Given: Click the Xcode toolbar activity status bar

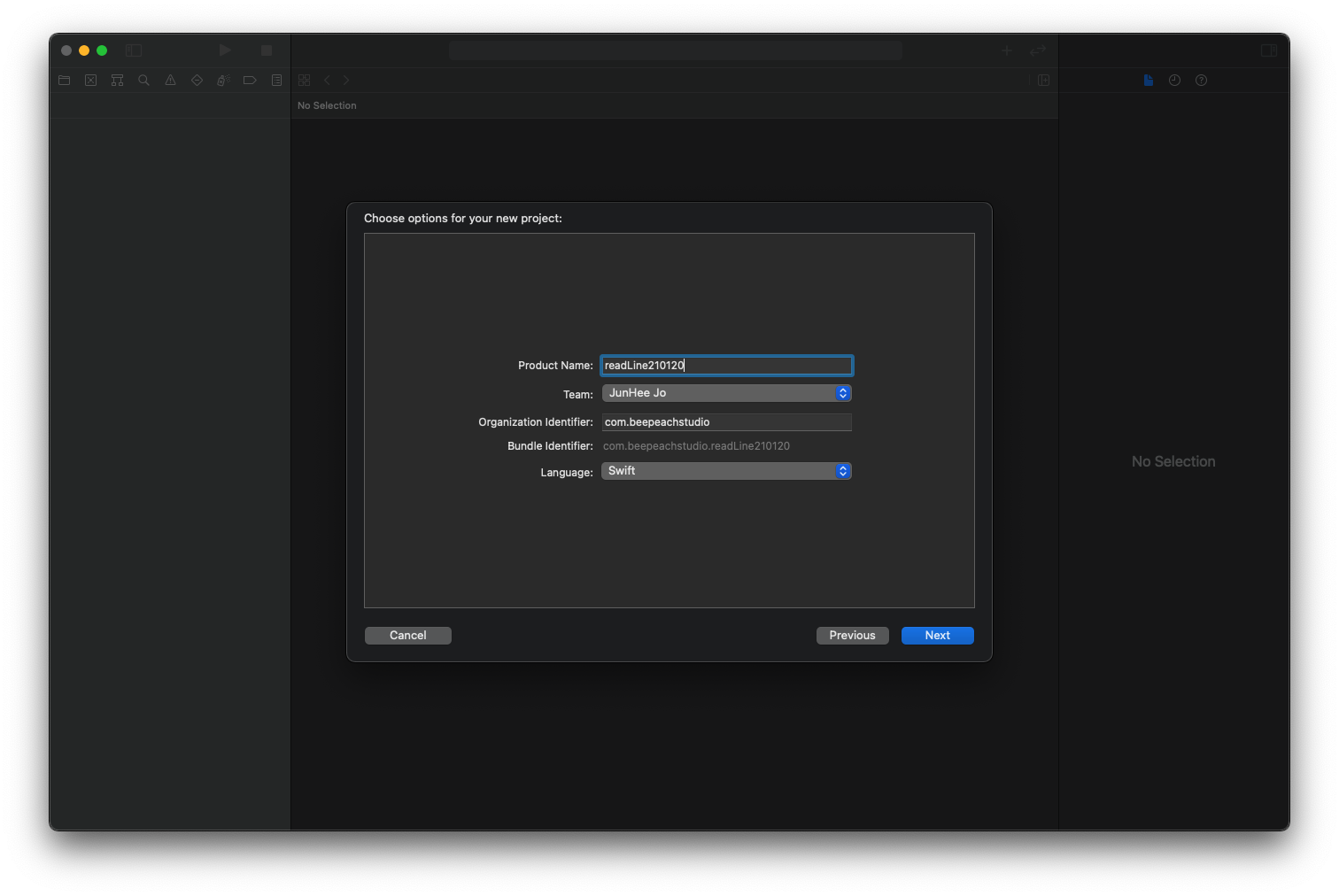Looking at the screenshot, I should click(675, 50).
